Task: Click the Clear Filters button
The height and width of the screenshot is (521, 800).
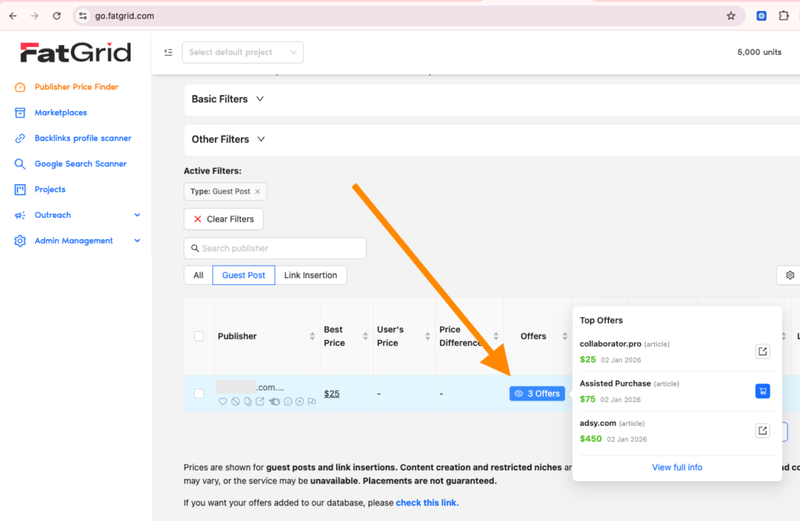Action: coord(223,219)
